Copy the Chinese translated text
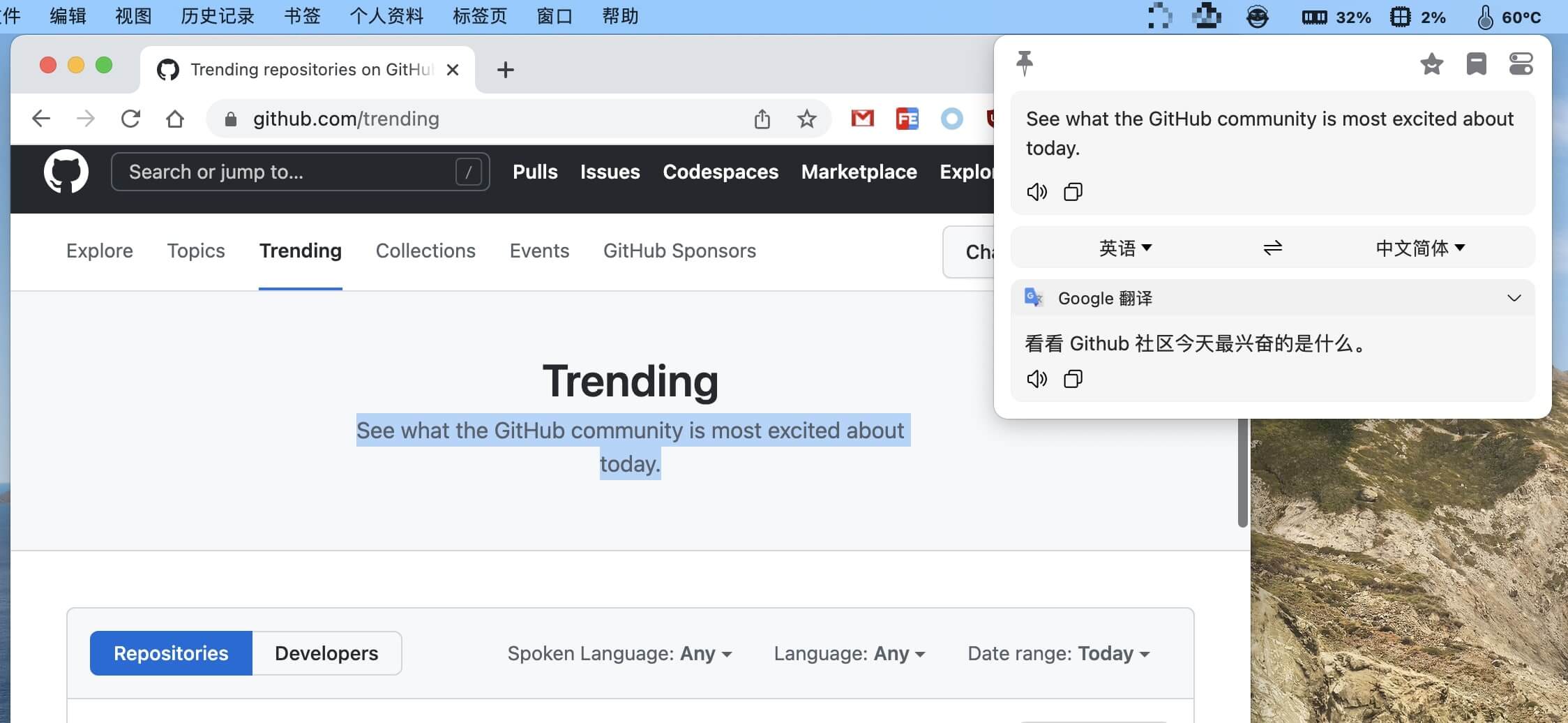This screenshot has height=723, width=1568. point(1073,379)
